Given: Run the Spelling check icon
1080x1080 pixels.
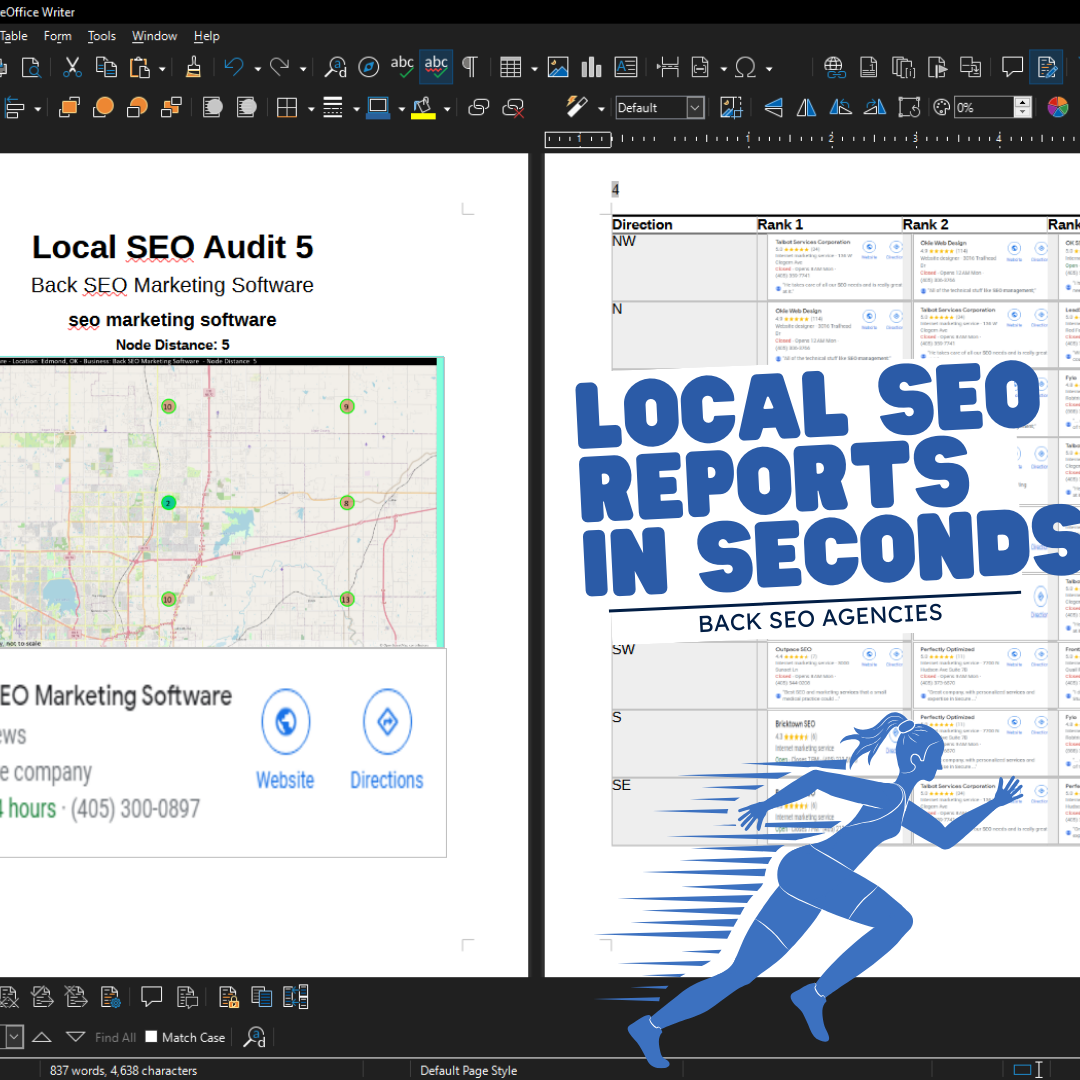Looking at the screenshot, I should [x=402, y=68].
